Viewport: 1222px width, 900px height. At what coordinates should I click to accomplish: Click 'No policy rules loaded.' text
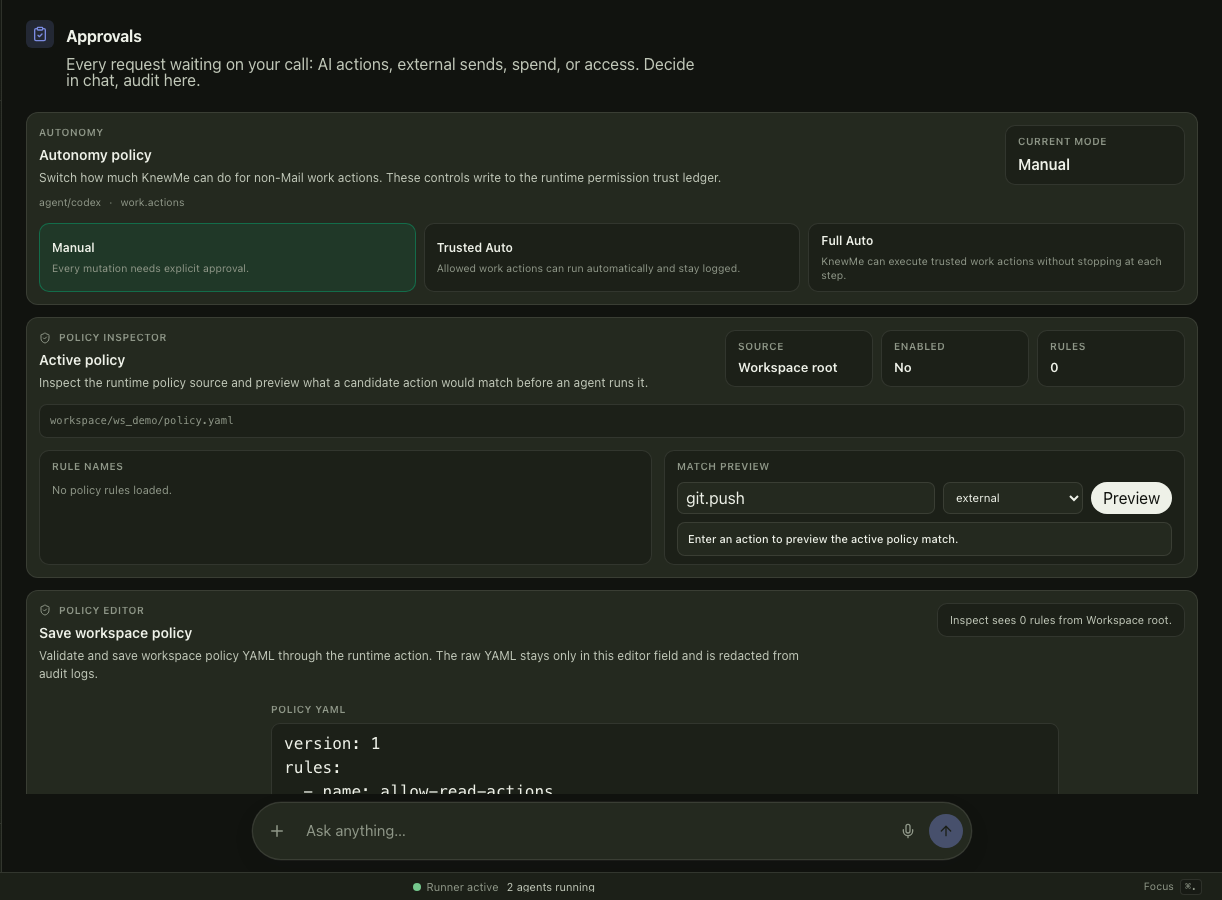click(112, 490)
